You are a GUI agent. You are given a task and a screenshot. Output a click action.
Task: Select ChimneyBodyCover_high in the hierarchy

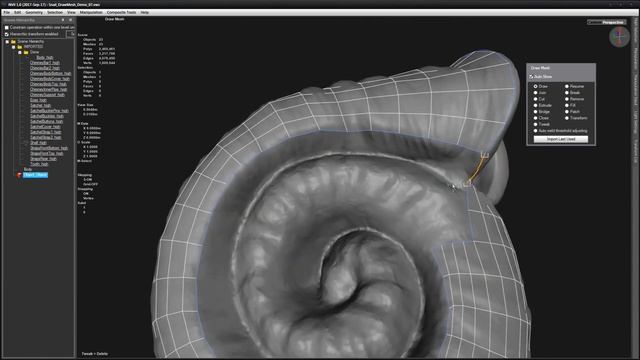(x=50, y=79)
